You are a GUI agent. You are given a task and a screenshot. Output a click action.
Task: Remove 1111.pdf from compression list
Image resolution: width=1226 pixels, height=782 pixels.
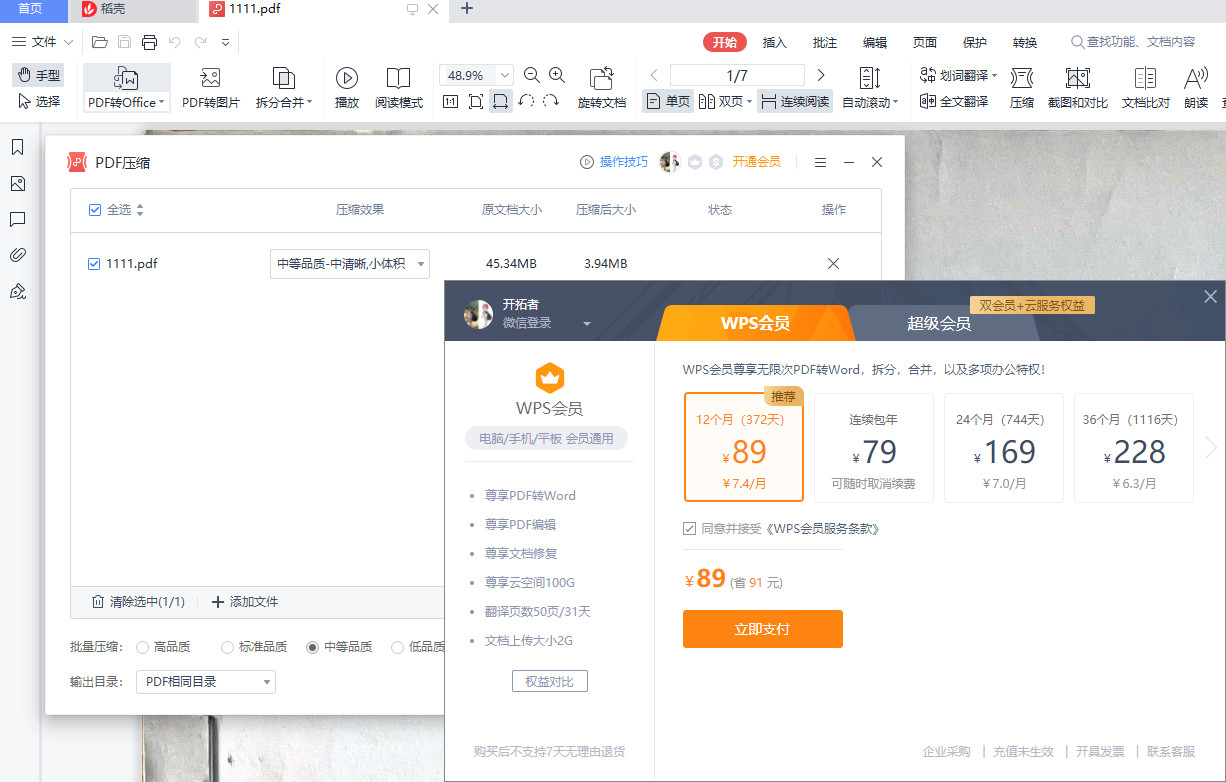pyautogui.click(x=833, y=263)
